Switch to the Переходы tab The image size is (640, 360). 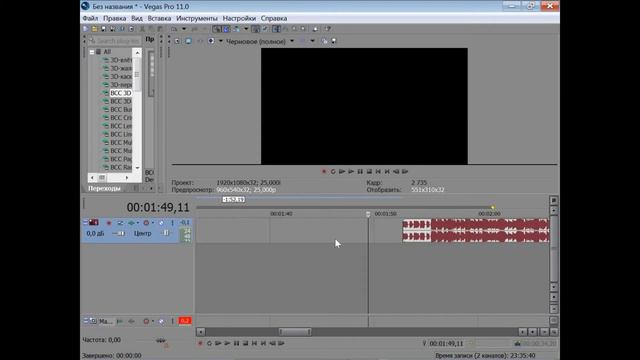coord(104,189)
